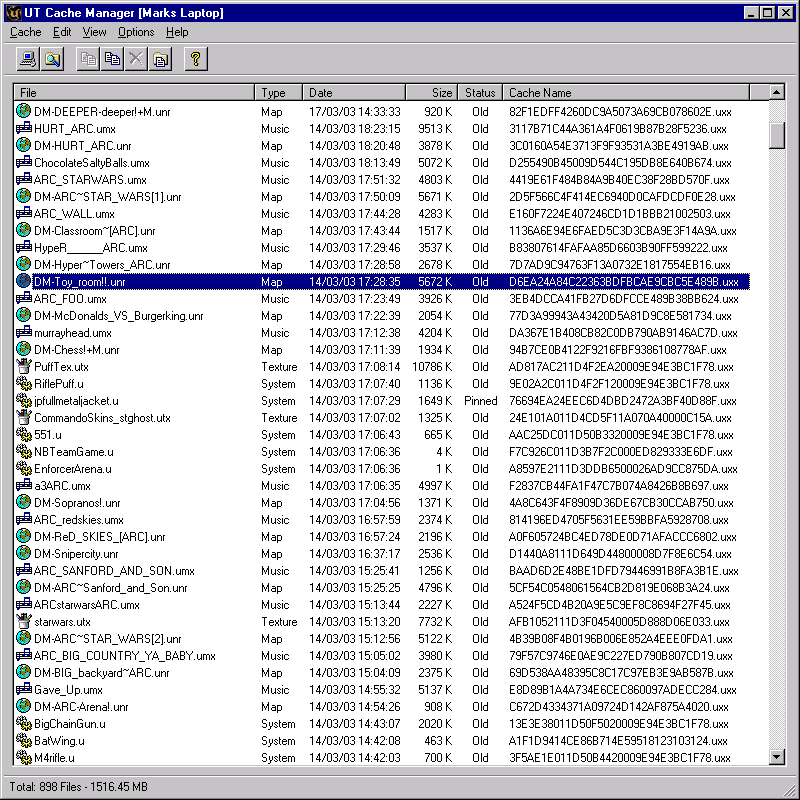Click the map icon beside DM-McDonalds_VS_Burgerking.unr
The image size is (800, 800).
(25, 315)
